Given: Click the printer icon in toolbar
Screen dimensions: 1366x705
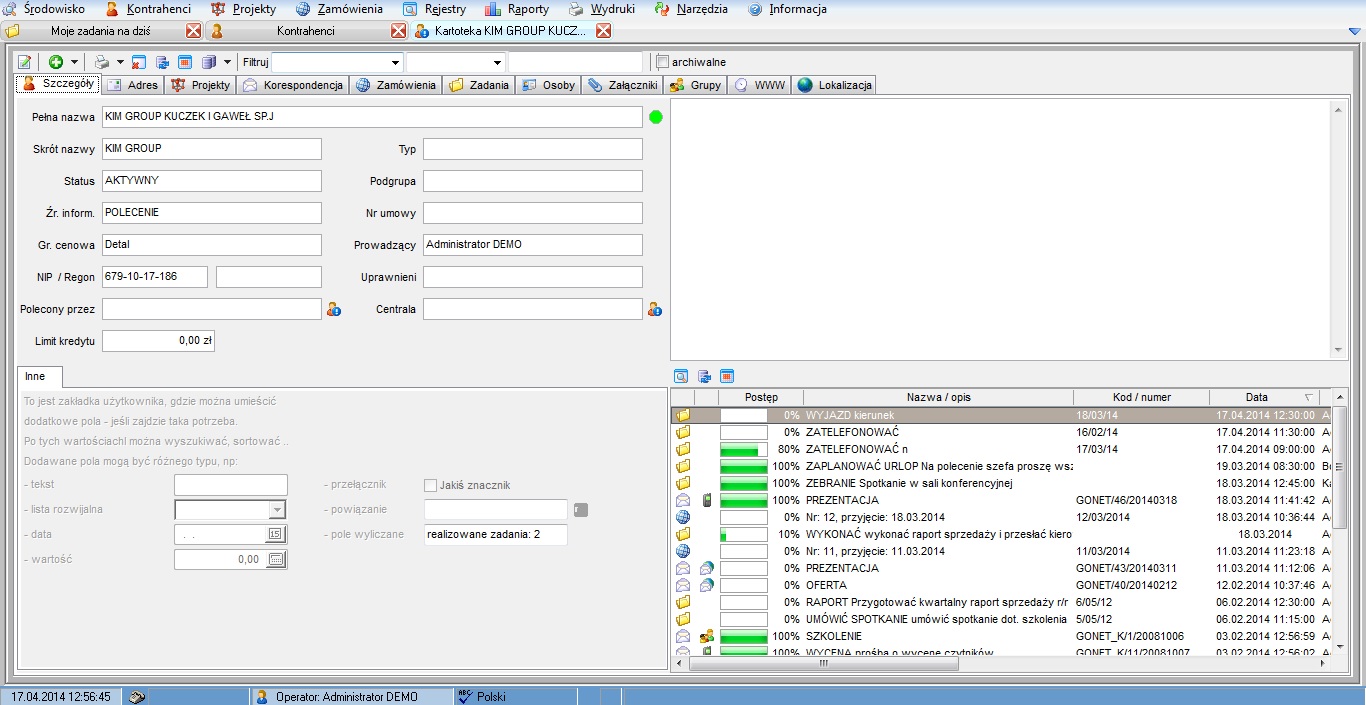Looking at the screenshot, I should [x=101, y=62].
